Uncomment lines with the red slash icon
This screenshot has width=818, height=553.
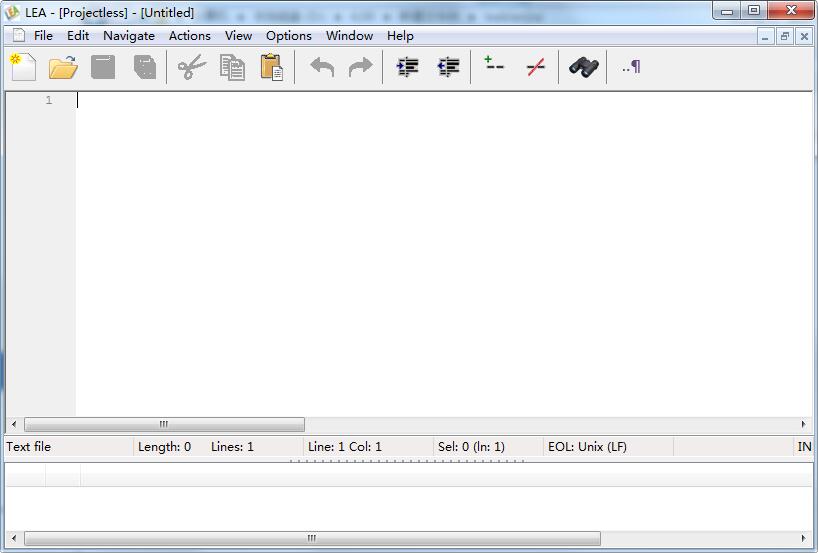(x=536, y=67)
